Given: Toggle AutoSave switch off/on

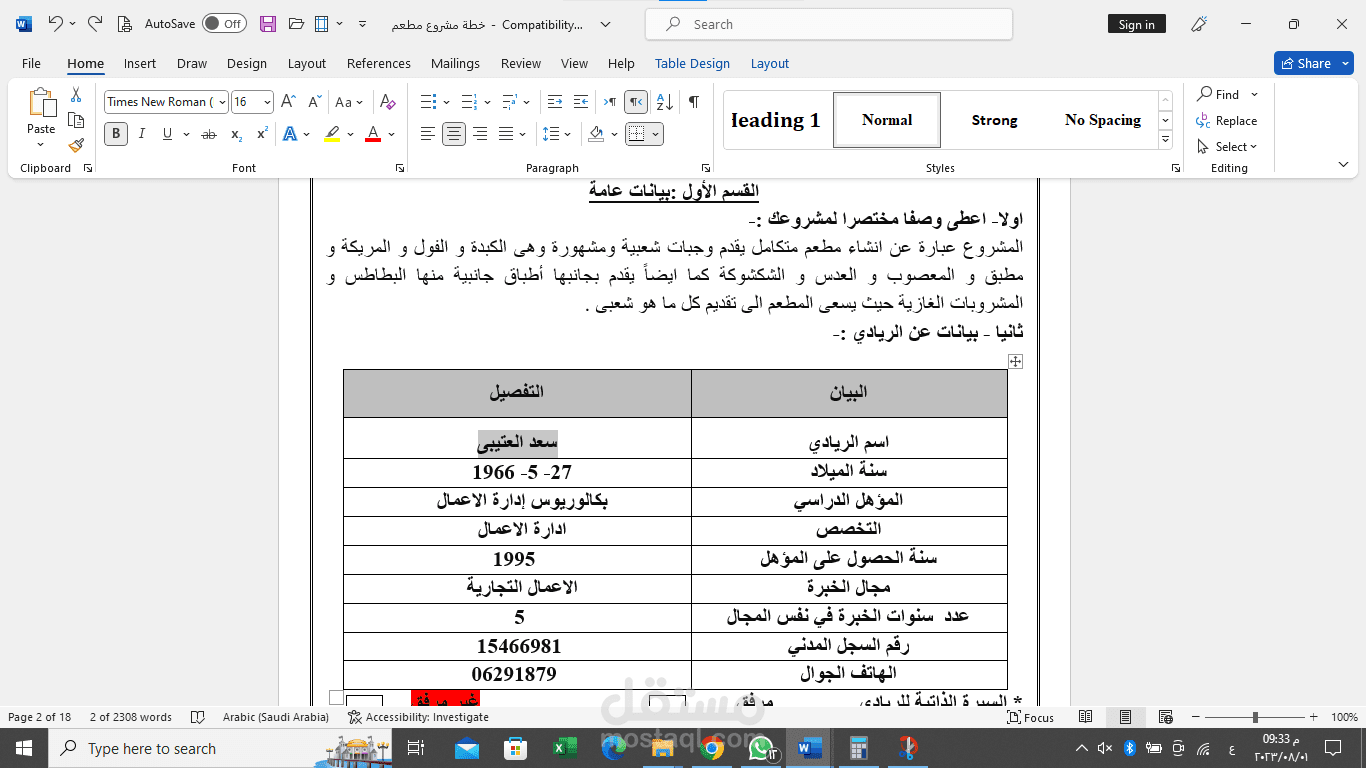Looking at the screenshot, I should coord(224,24).
